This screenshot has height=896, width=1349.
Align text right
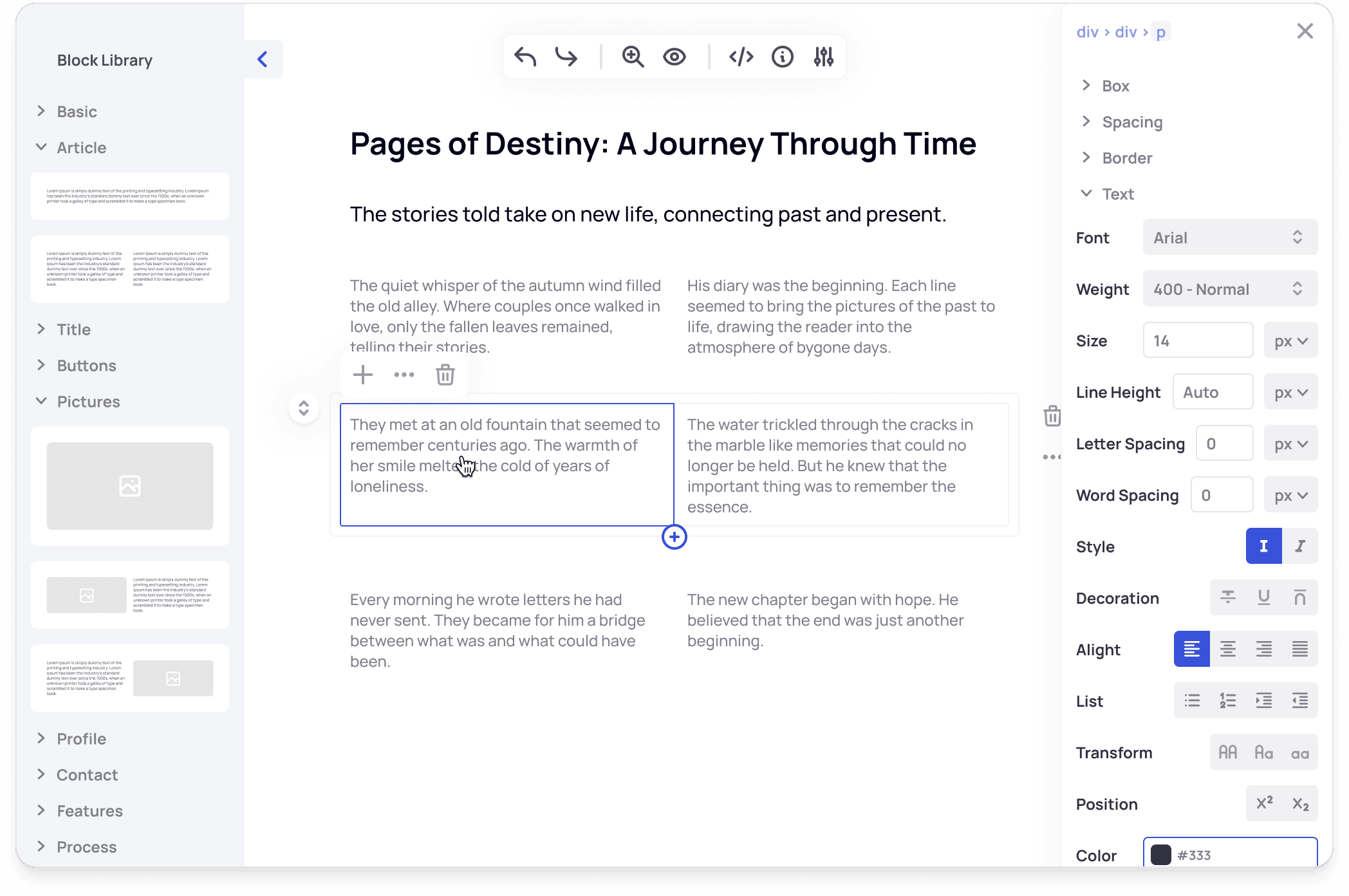pos(1264,649)
